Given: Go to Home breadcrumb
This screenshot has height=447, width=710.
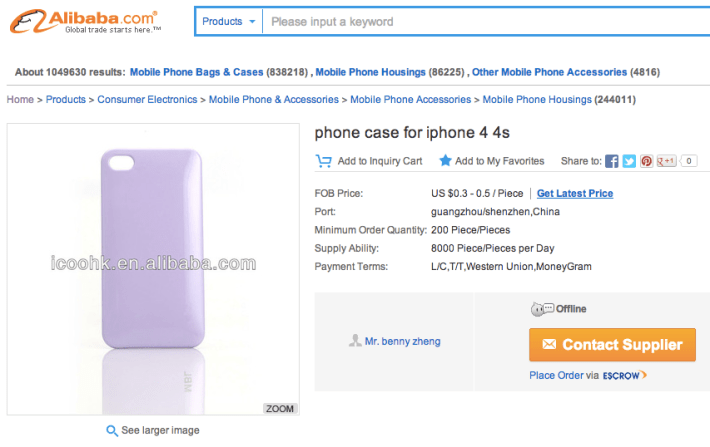Looking at the screenshot, I should point(20,99).
